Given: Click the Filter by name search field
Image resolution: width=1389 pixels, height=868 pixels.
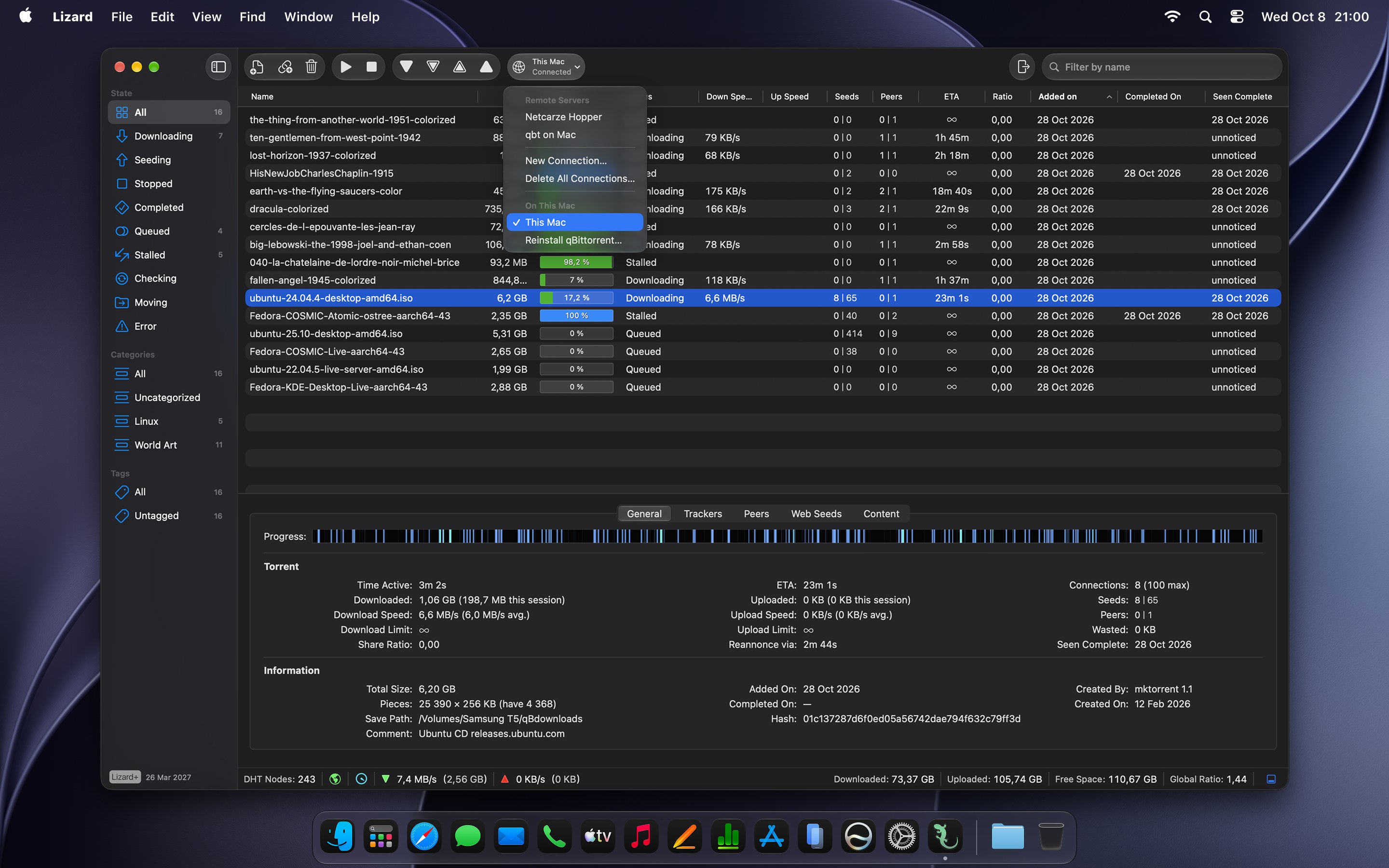Looking at the screenshot, I should (x=1162, y=67).
